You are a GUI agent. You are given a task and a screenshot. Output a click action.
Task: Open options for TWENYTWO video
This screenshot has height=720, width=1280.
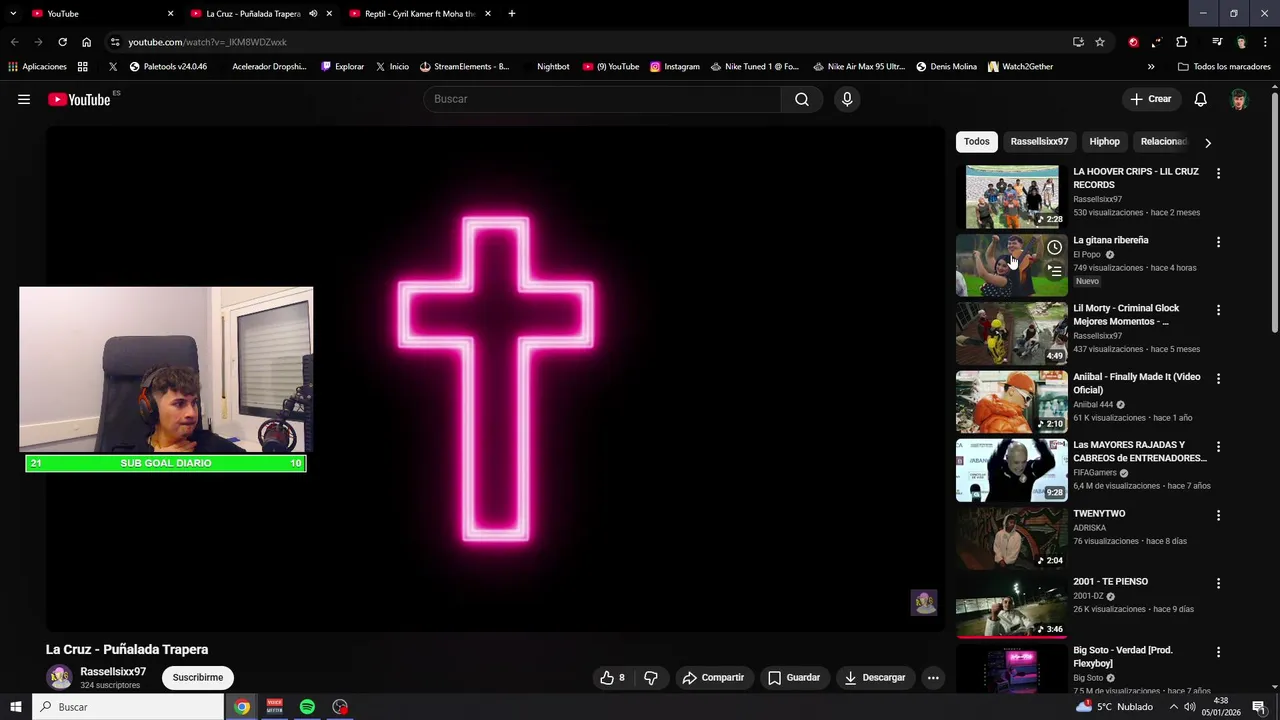(1218, 515)
